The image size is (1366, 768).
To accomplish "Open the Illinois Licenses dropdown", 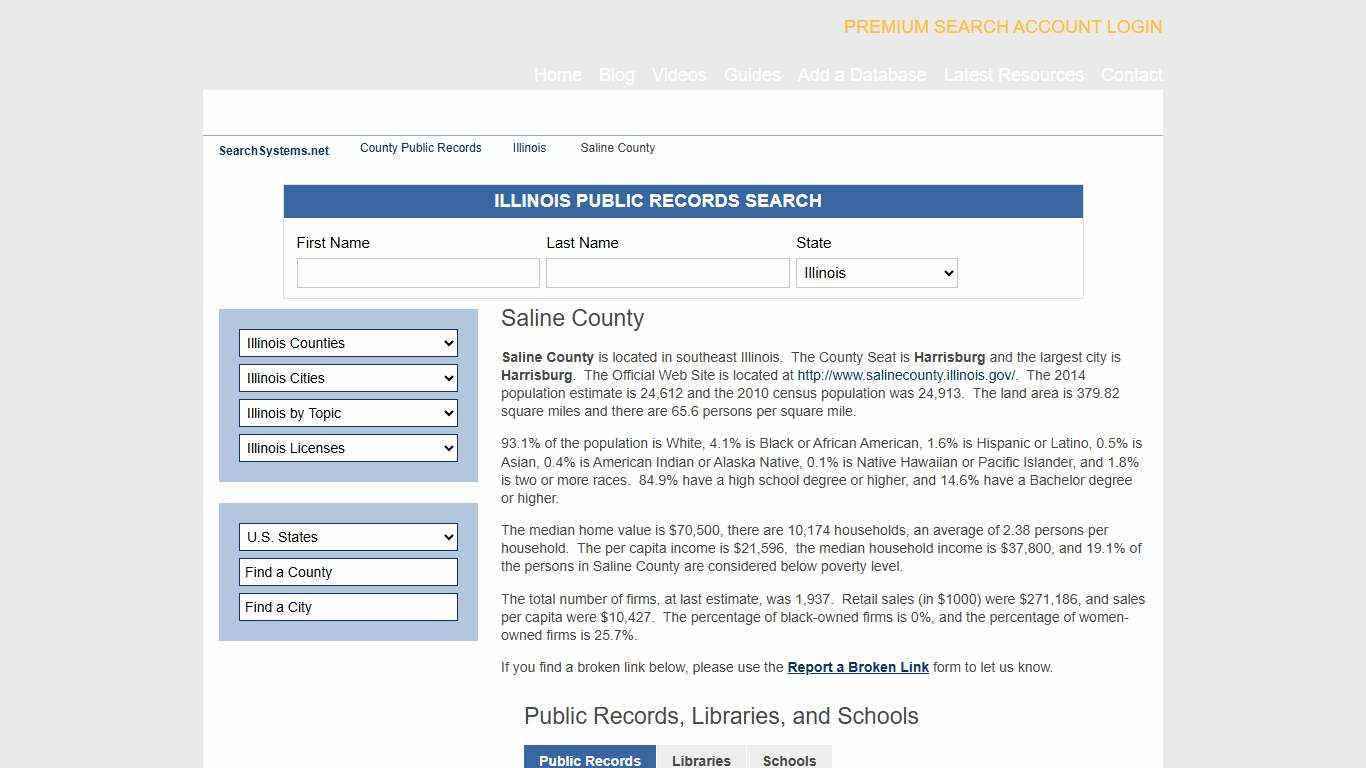I will coord(347,448).
